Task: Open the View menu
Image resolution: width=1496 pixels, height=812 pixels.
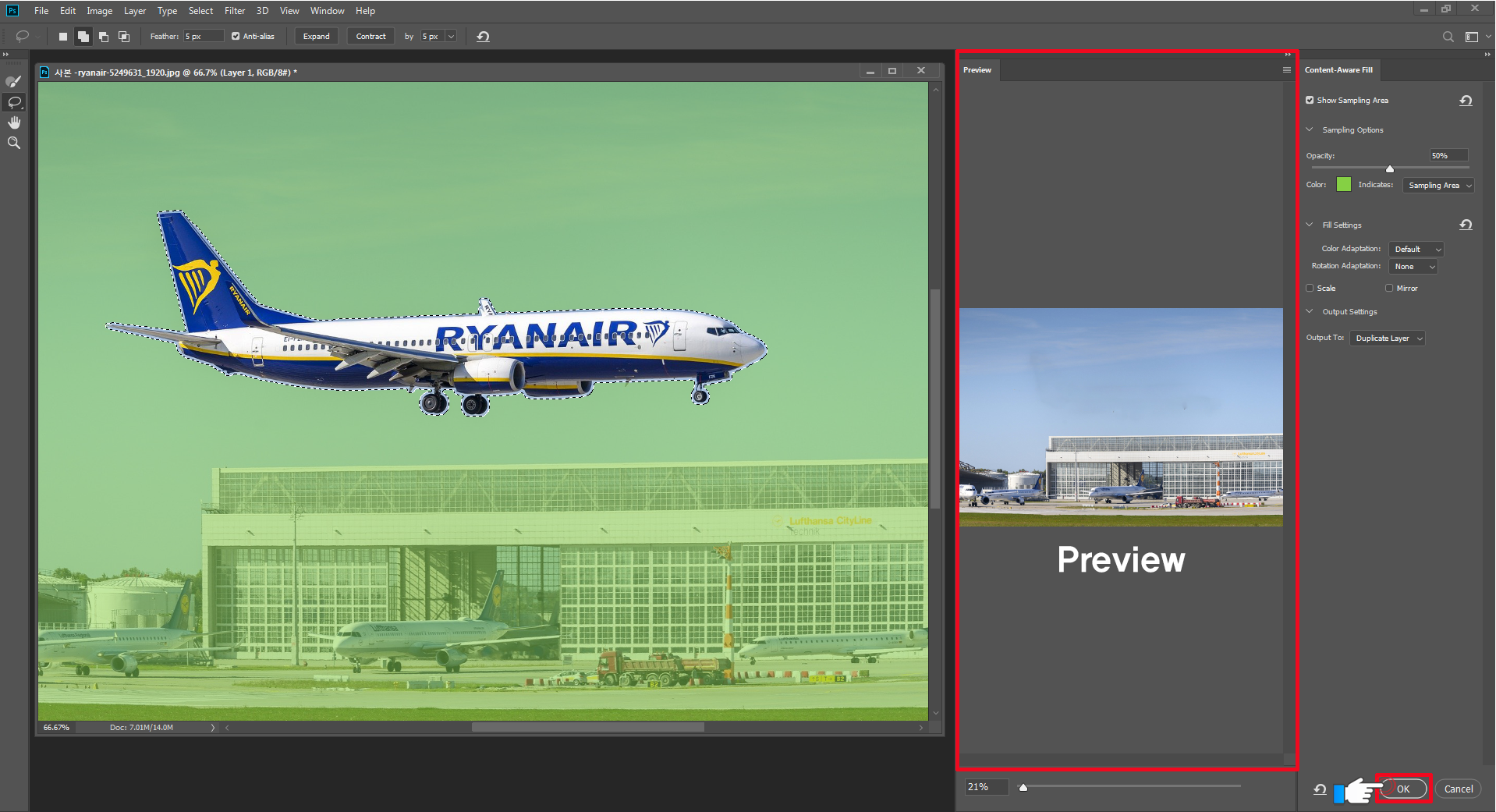Action: 289,11
